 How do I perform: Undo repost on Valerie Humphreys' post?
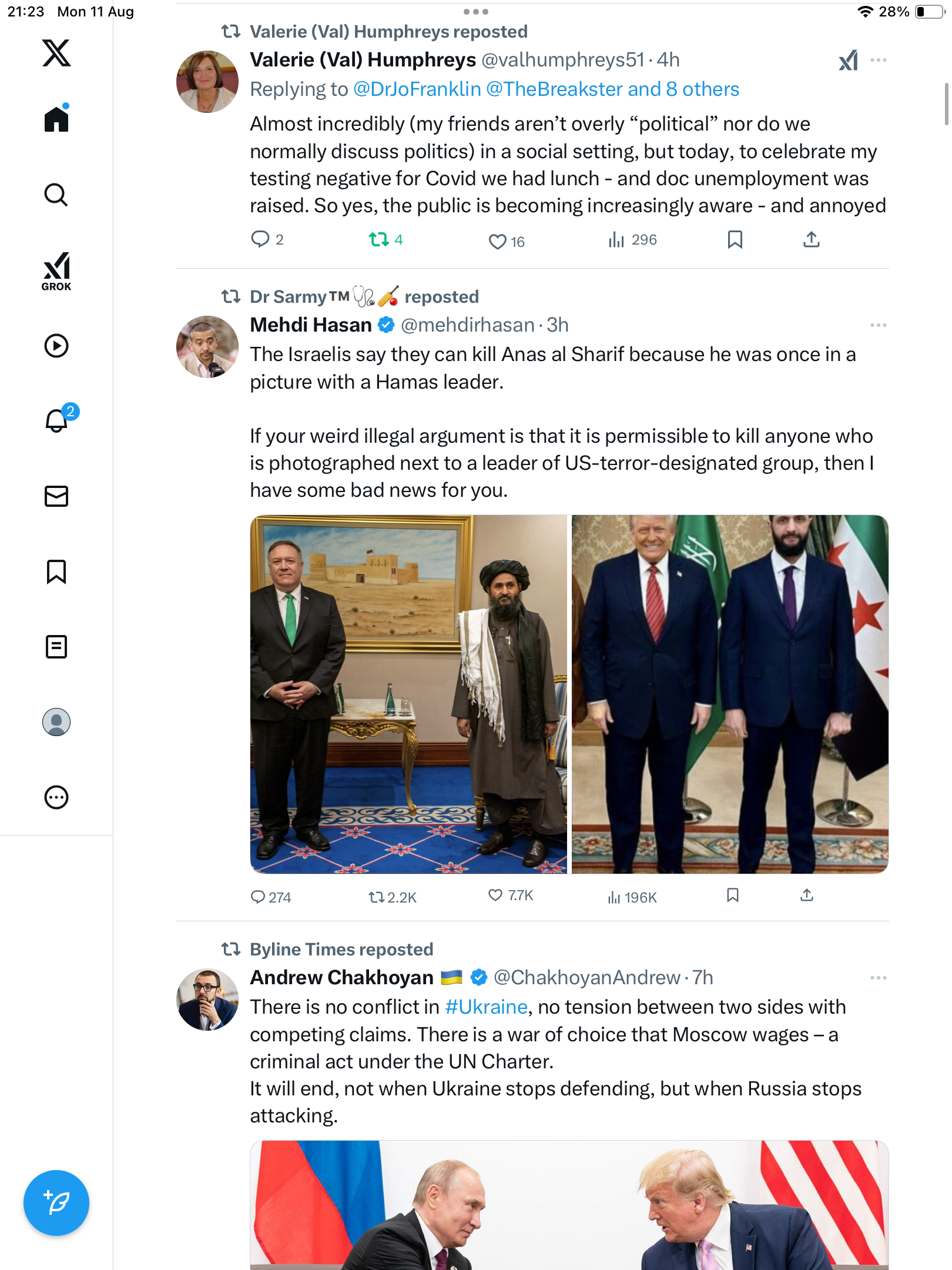coord(379,240)
